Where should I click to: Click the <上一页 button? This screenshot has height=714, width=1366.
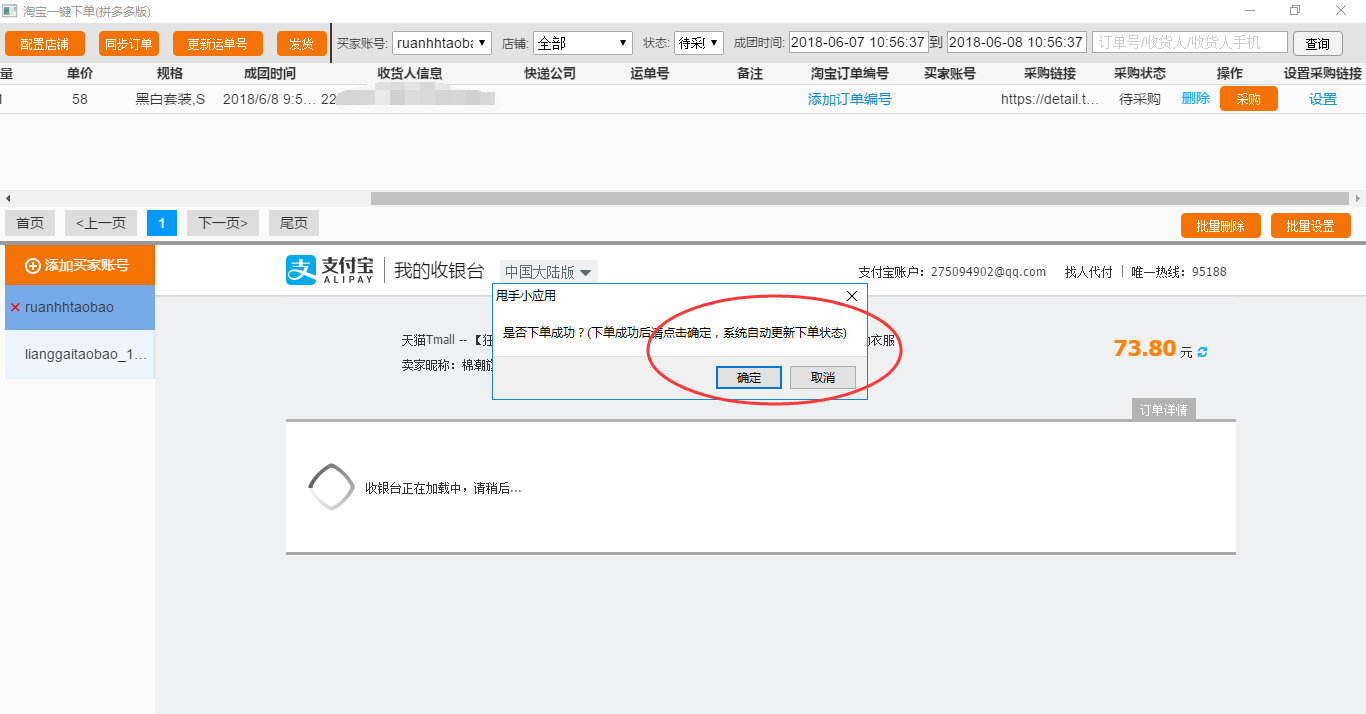click(101, 223)
